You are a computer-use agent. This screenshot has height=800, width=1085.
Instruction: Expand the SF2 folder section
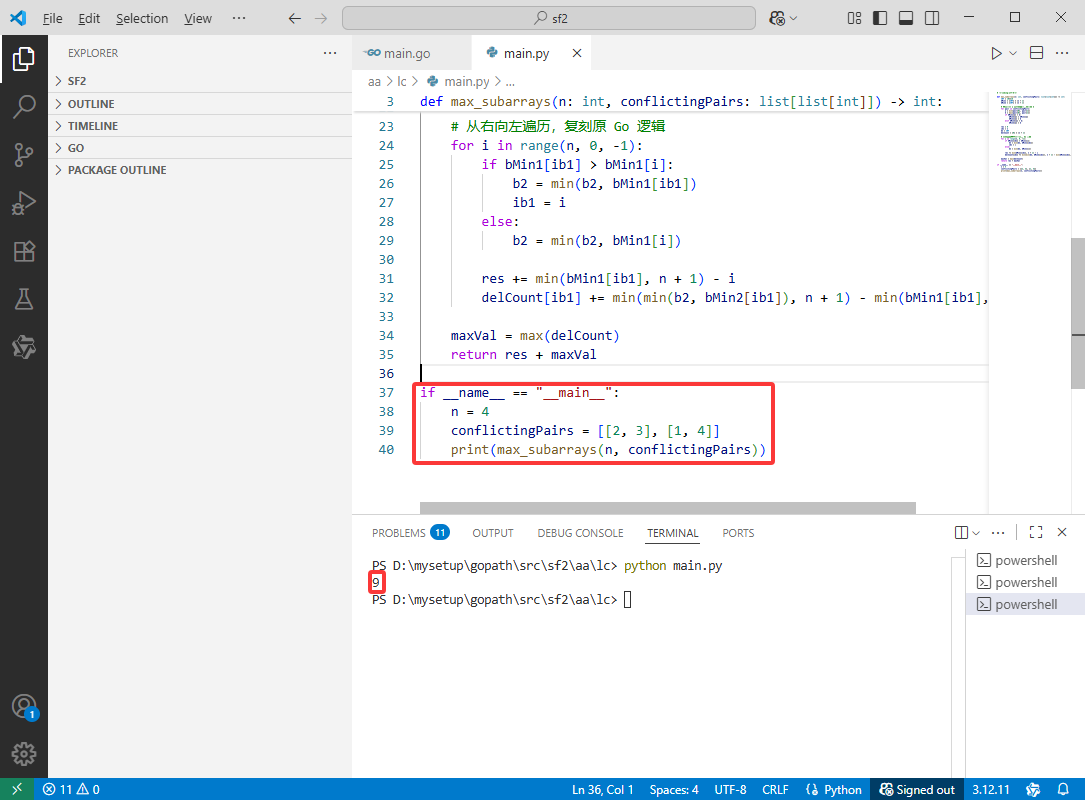point(200,81)
